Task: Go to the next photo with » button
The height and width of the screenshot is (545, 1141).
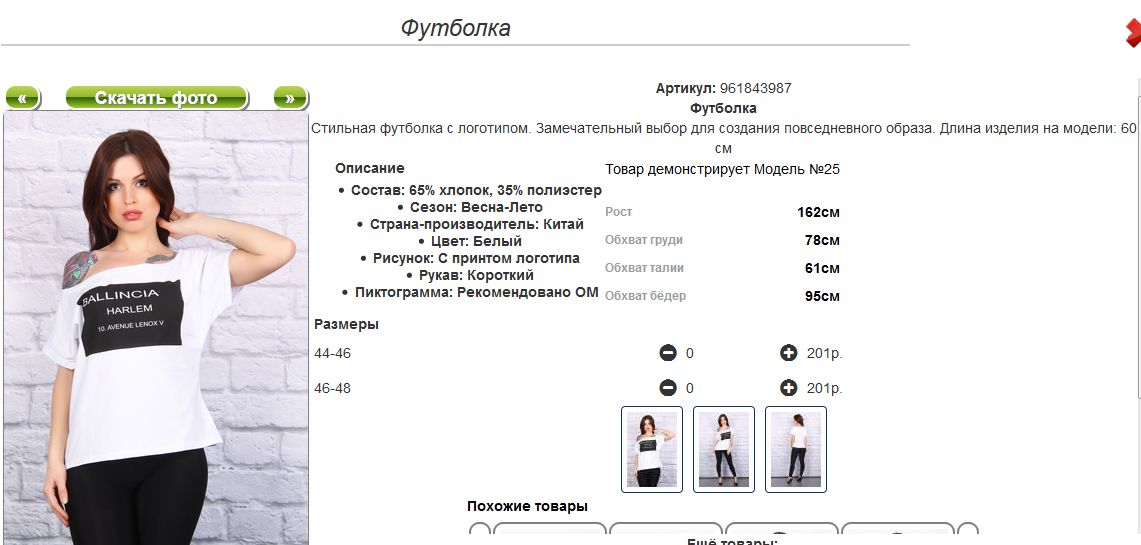Action: (290, 98)
